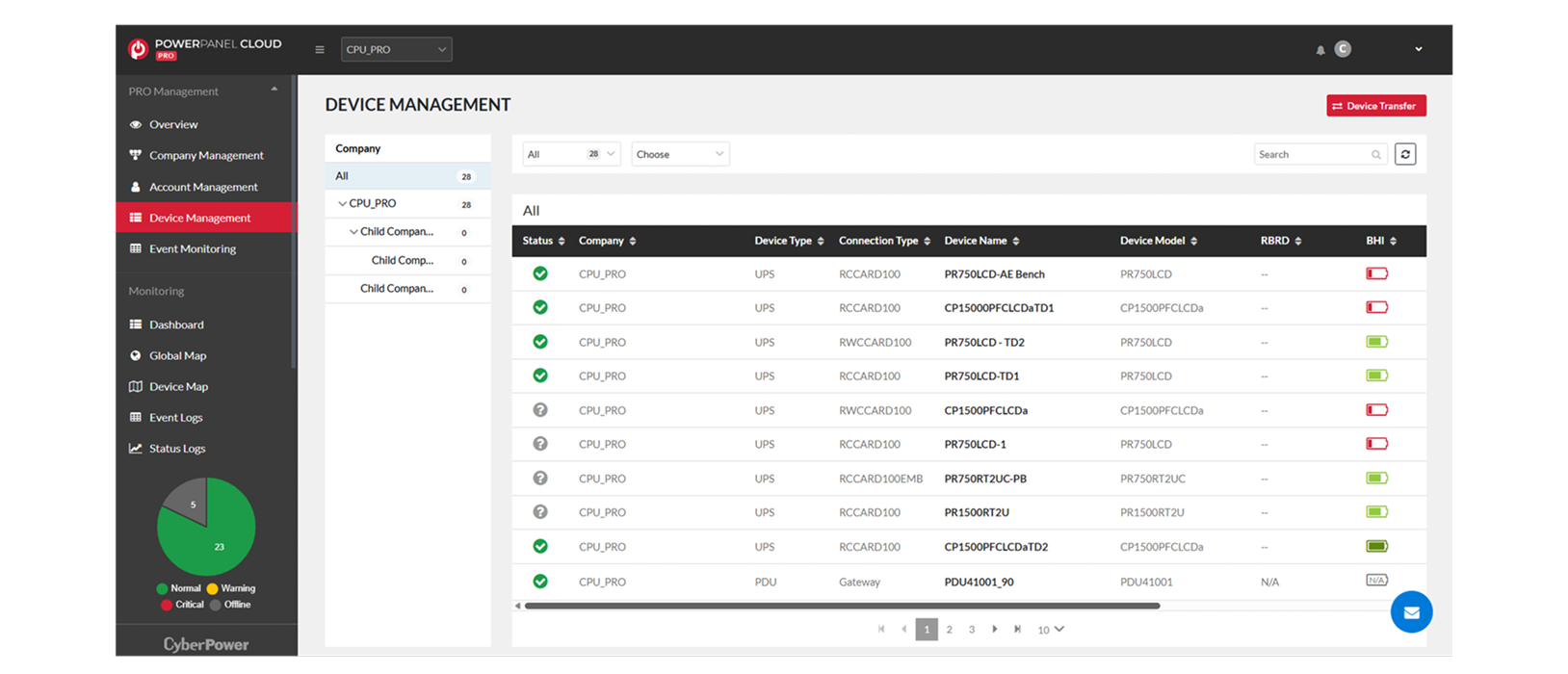
Task: Open the All 28 filter dropdown
Action: coord(571,154)
